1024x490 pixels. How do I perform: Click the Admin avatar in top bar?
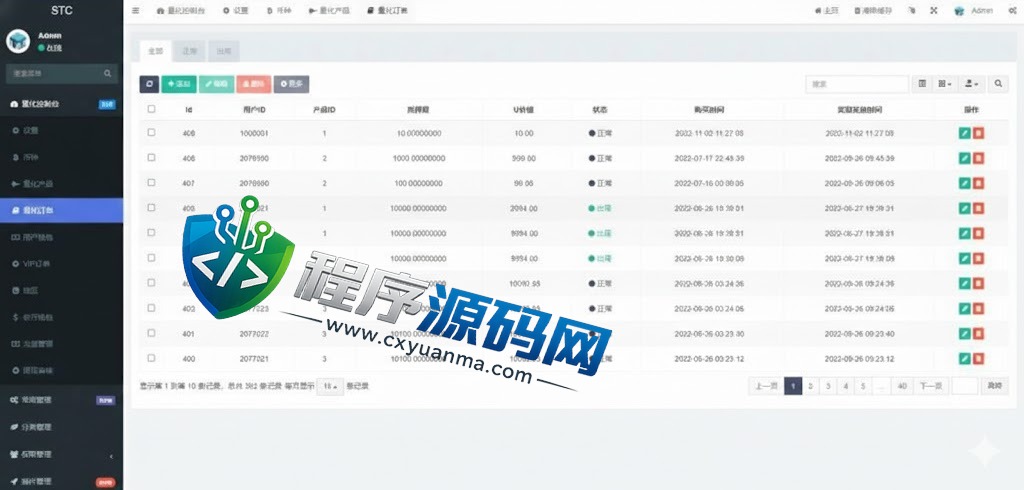(x=959, y=11)
